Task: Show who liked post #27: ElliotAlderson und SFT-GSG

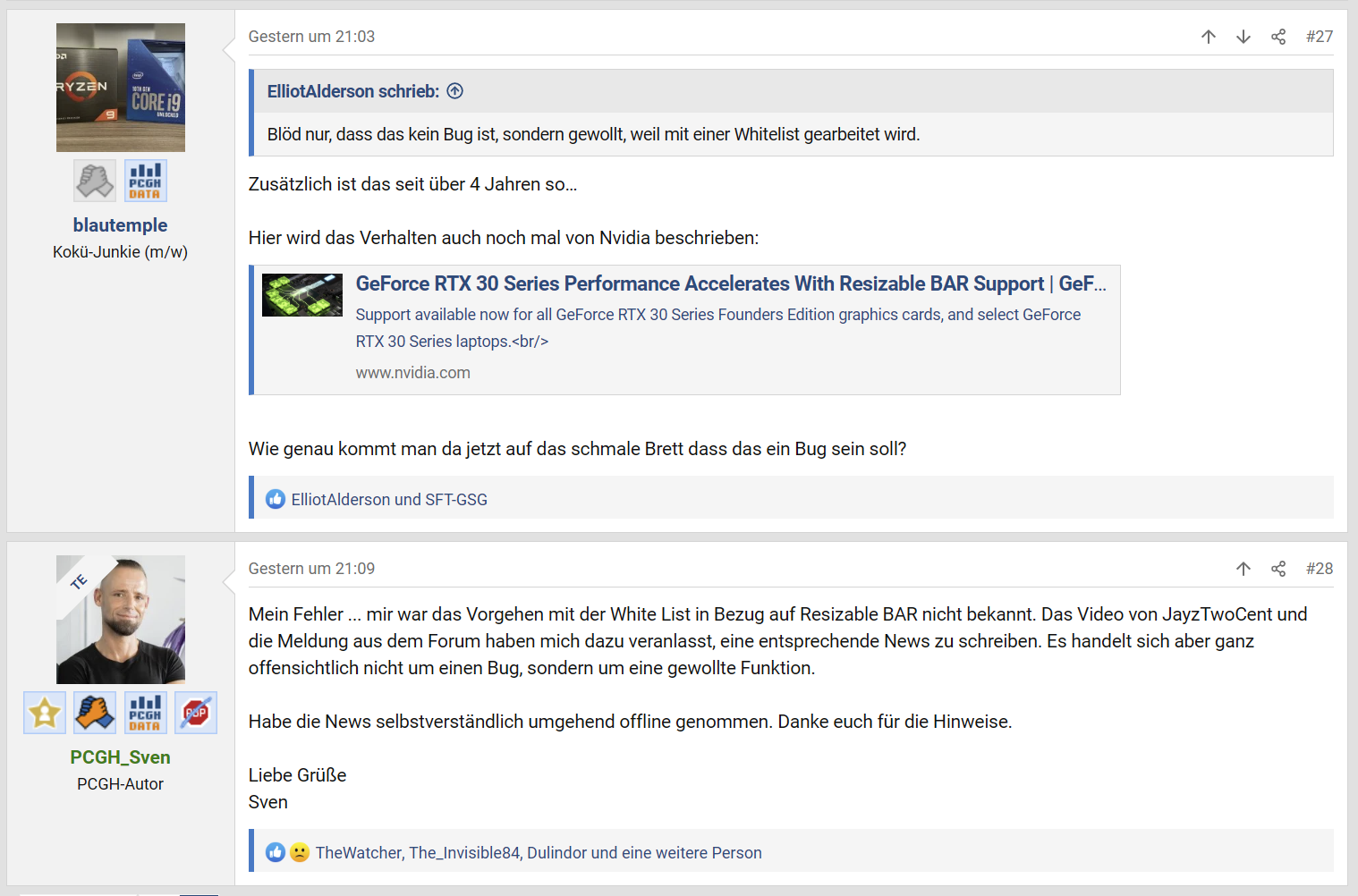Action: click(x=389, y=500)
